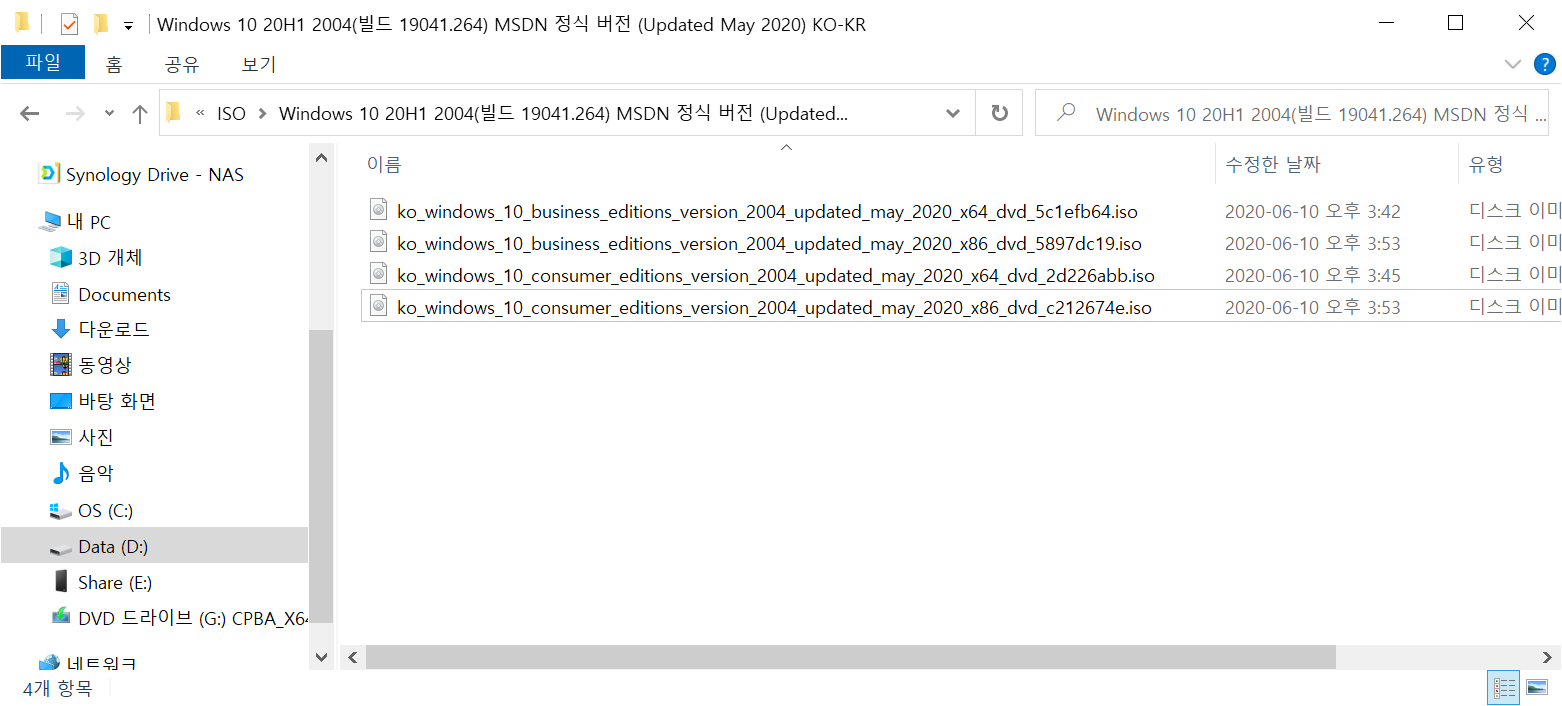
Task: Go back with the back arrow
Action: (x=29, y=113)
